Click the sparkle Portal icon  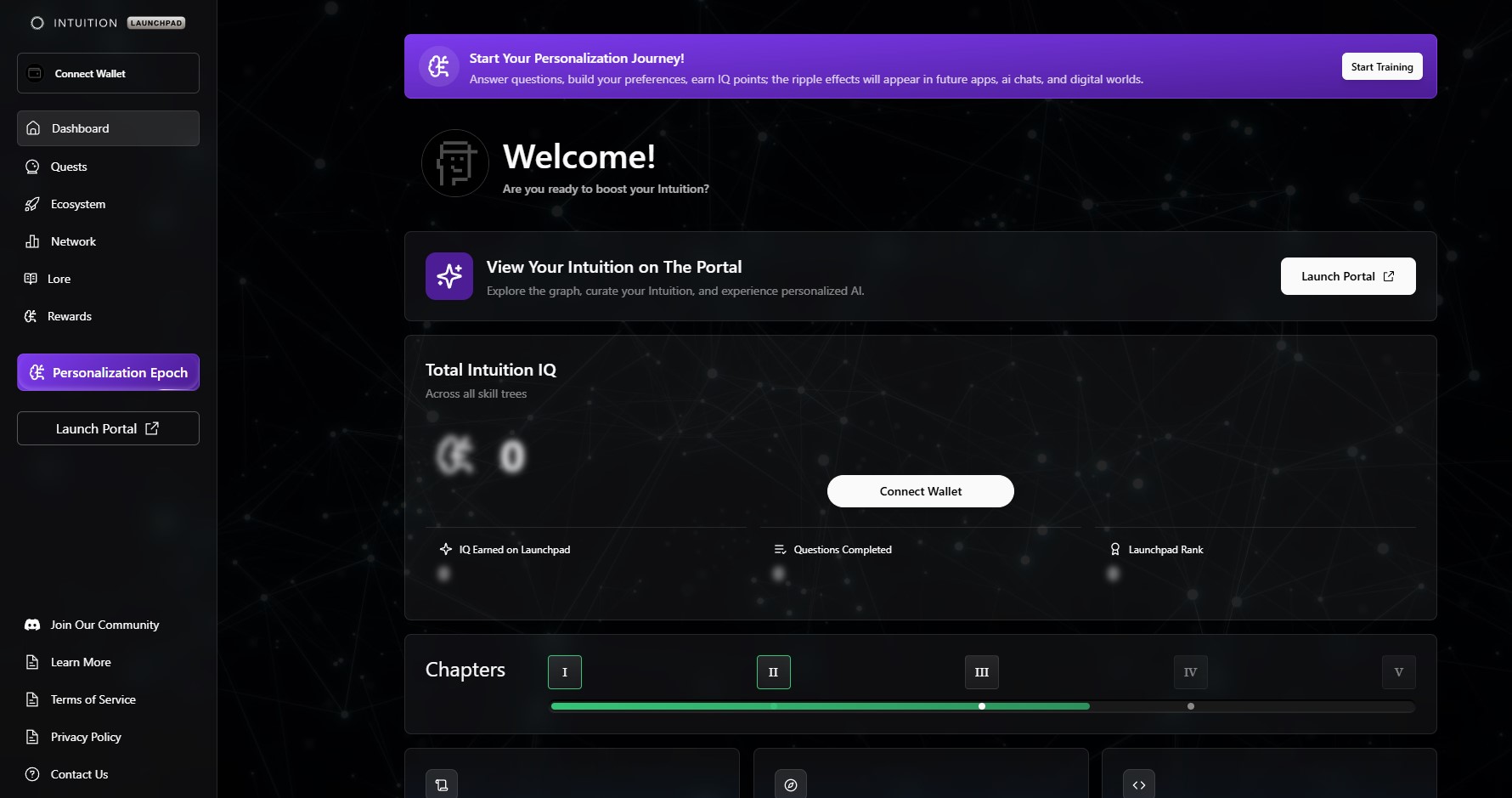pos(449,276)
